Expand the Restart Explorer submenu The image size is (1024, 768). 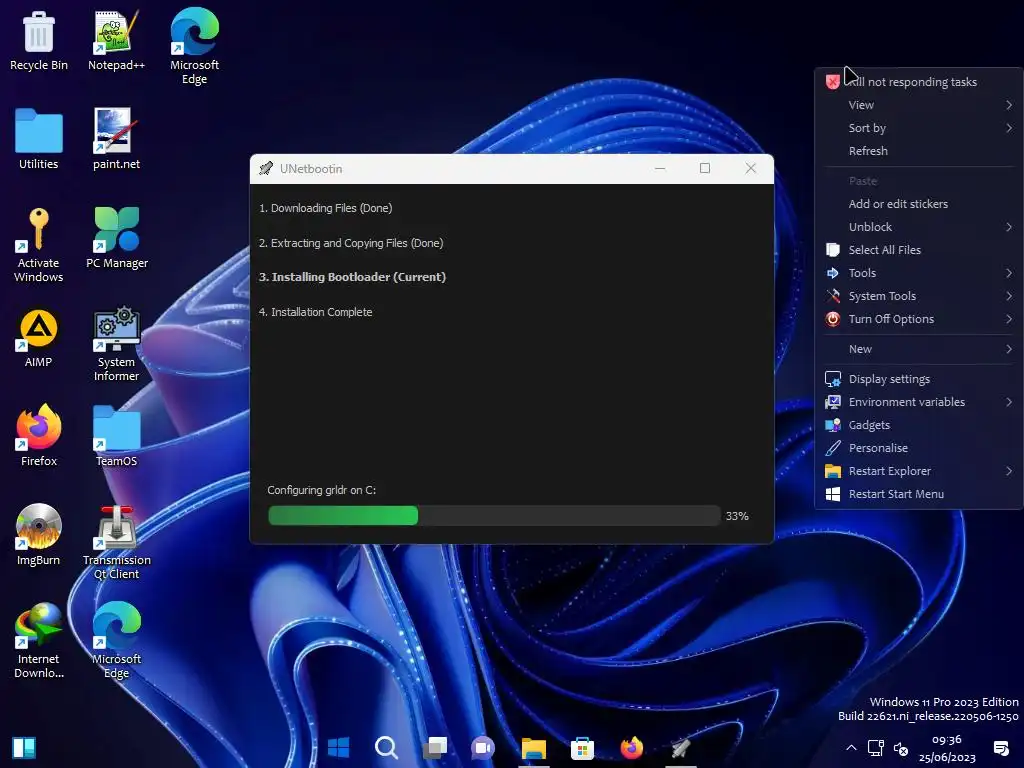pyautogui.click(x=920, y=471)
